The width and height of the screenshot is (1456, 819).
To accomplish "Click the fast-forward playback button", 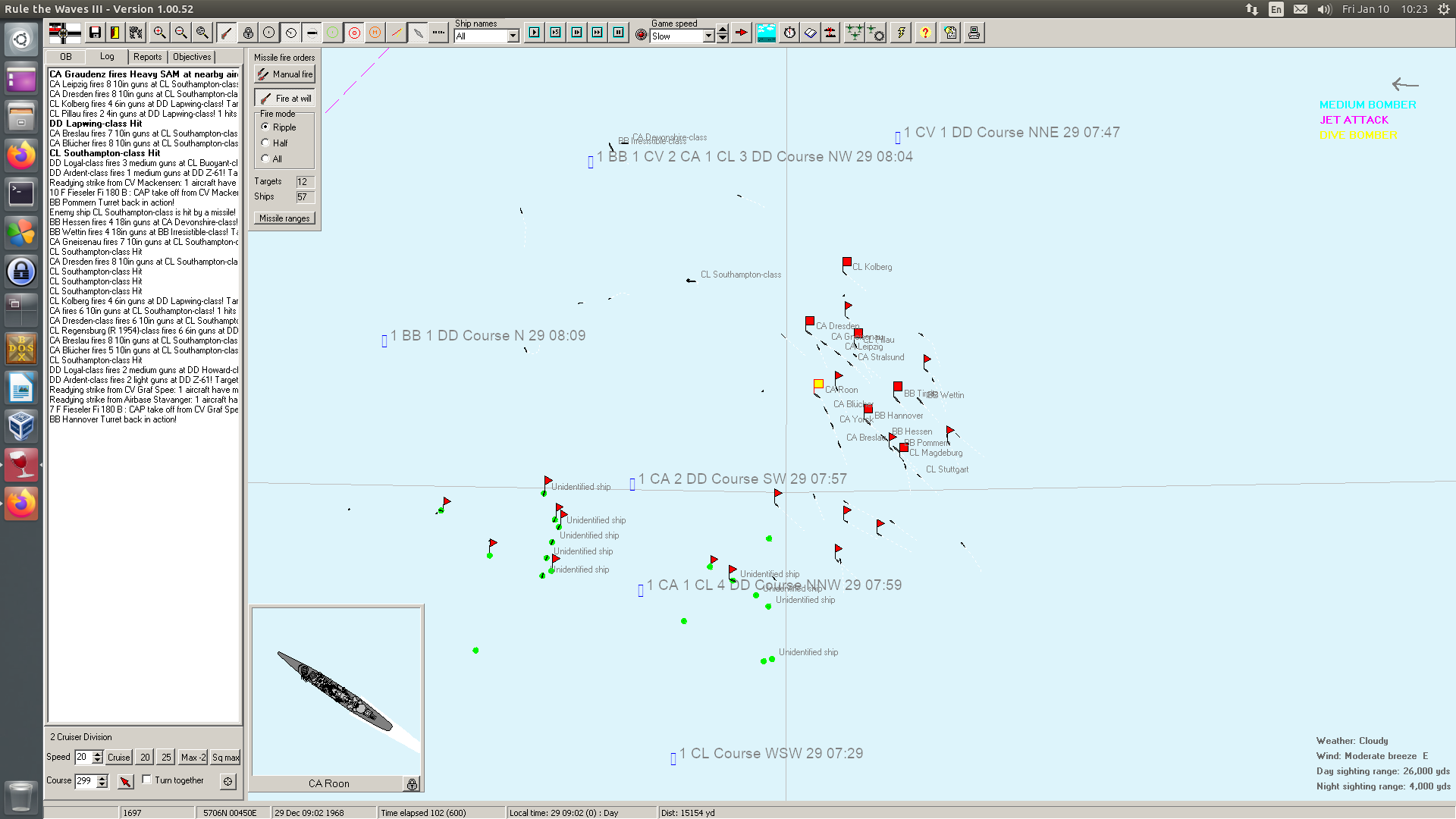I will pos(598,33).
